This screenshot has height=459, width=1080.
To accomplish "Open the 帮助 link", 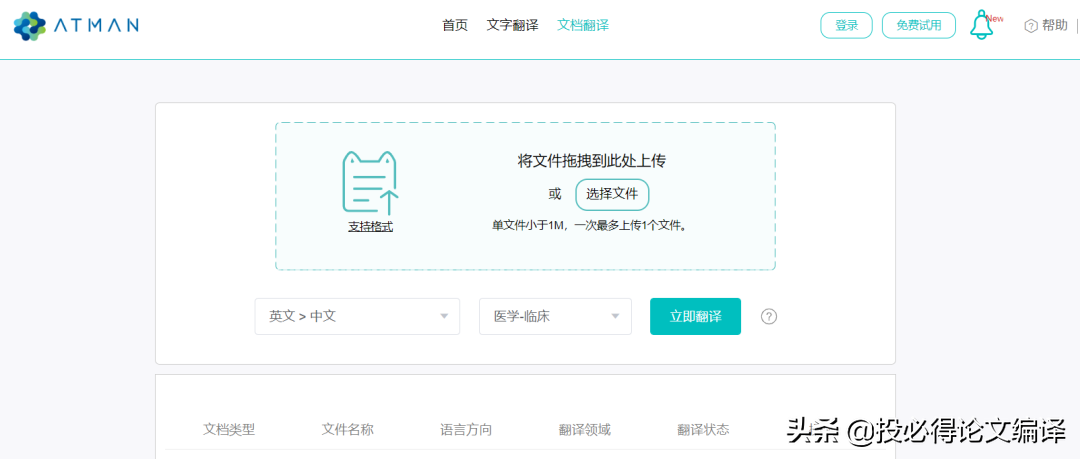I will [1055, 26].
